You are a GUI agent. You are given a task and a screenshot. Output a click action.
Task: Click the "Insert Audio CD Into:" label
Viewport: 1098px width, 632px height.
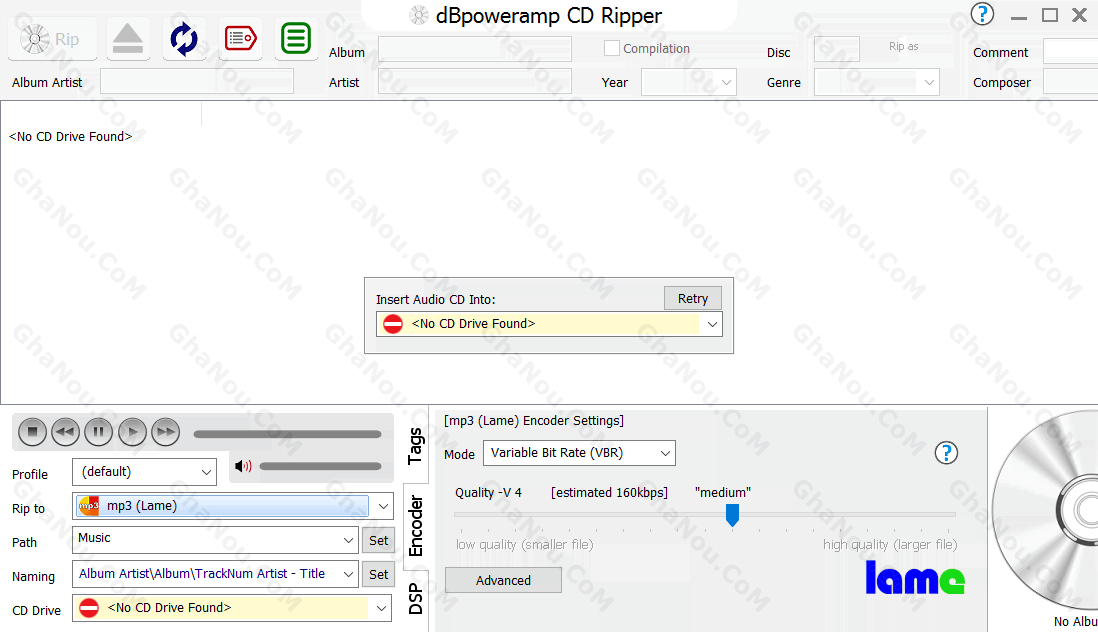436,300
